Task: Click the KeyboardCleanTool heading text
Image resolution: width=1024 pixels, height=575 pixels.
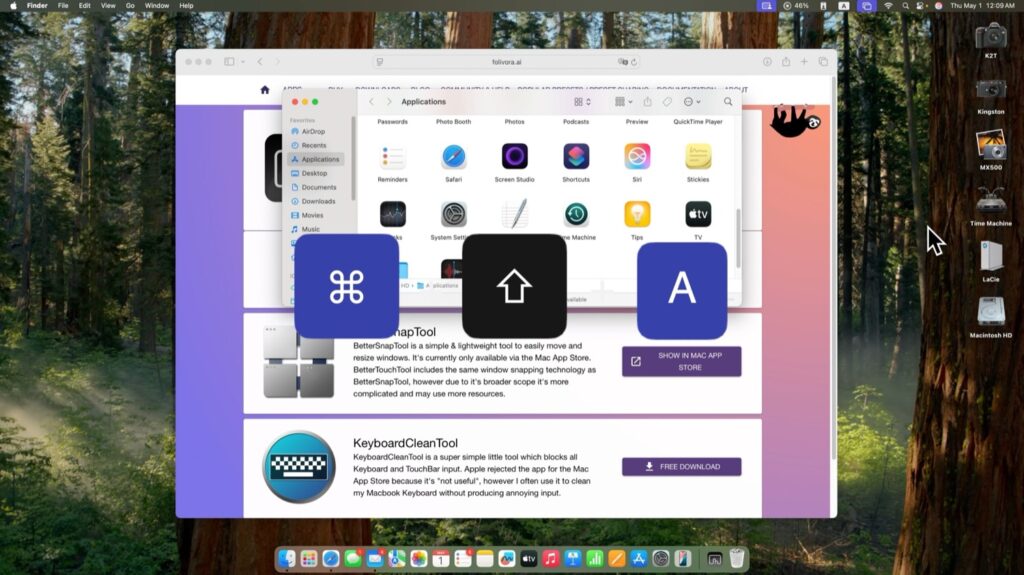Action: tap(405, 443)
